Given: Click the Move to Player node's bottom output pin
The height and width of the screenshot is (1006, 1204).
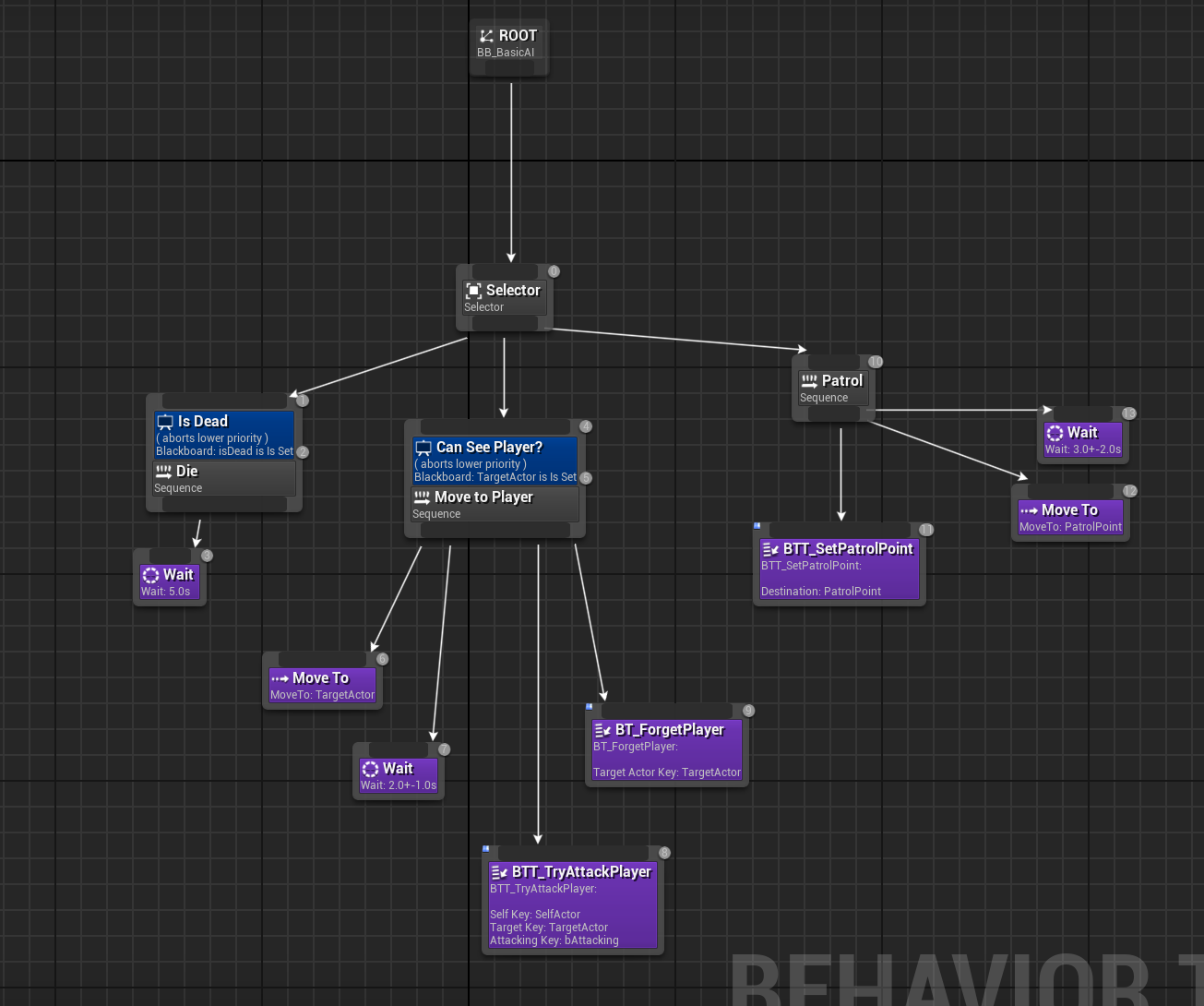Looking at the screenshot, I should 495,530.
